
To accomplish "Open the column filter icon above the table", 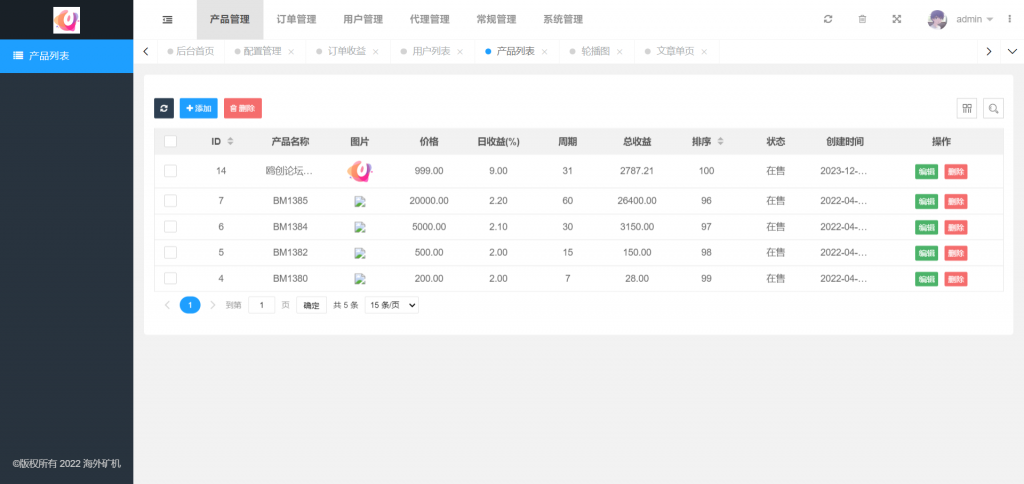I will click(967, 108).
